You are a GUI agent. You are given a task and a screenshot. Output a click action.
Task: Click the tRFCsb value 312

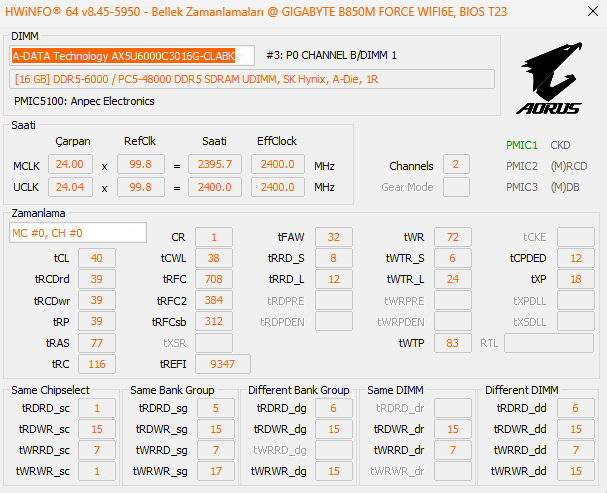pos(214,321)
